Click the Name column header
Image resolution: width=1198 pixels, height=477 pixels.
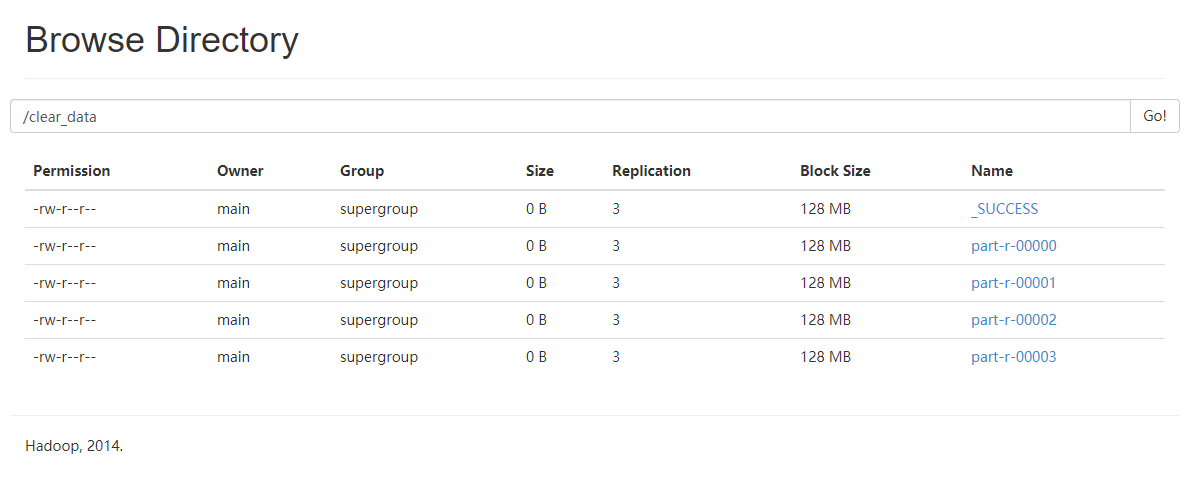pyautogui.click(x=992, y=171)
